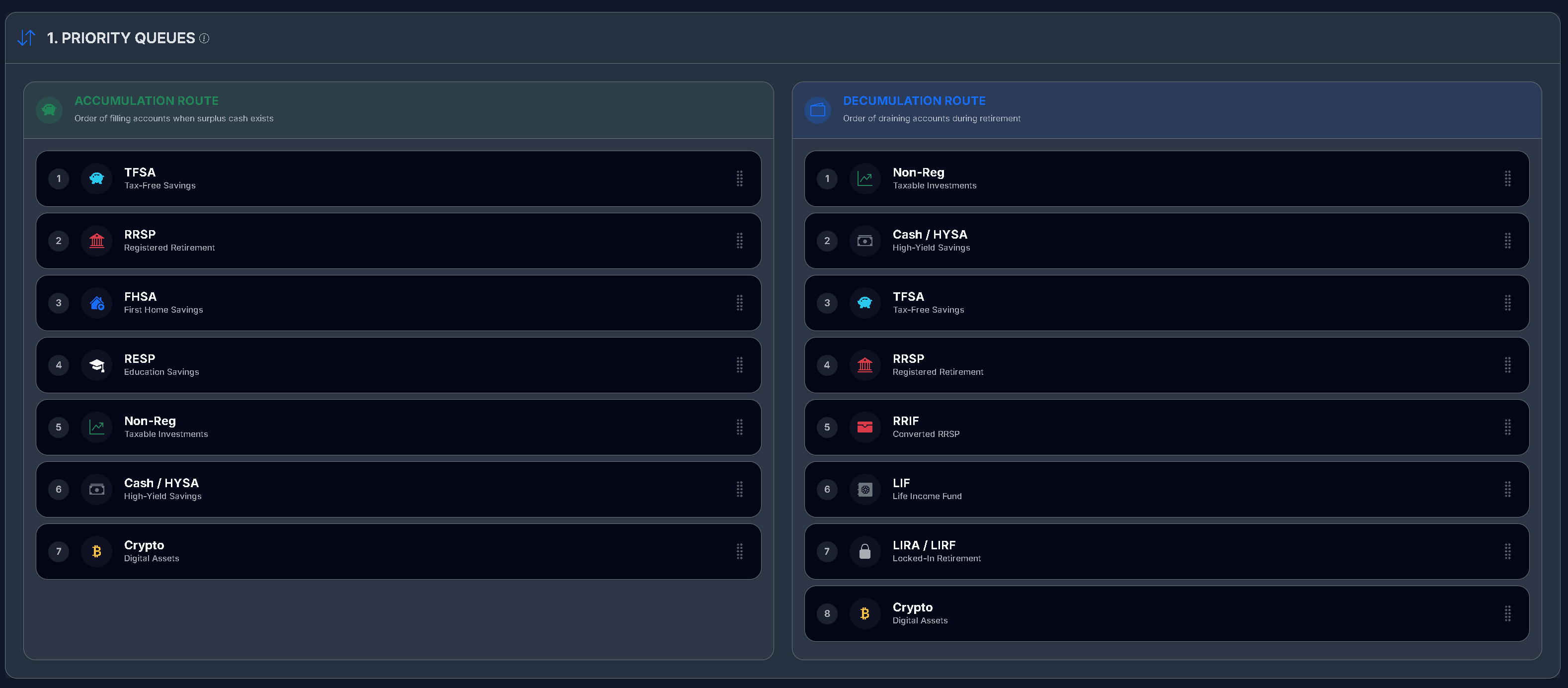Click the Priority Queues info icon
This screenshot has height=688, width=1568.
tap(205, 38)
